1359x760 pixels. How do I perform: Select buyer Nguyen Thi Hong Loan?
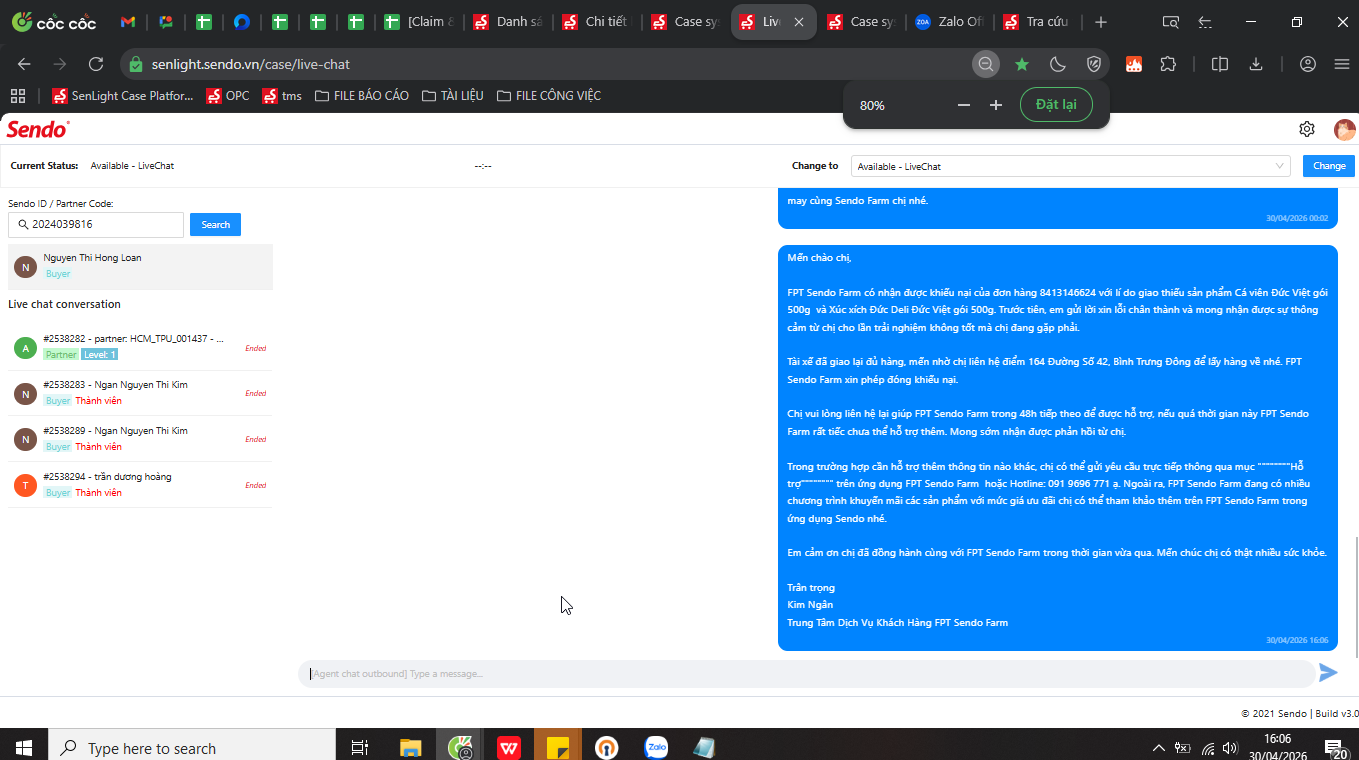click(140, 266)
